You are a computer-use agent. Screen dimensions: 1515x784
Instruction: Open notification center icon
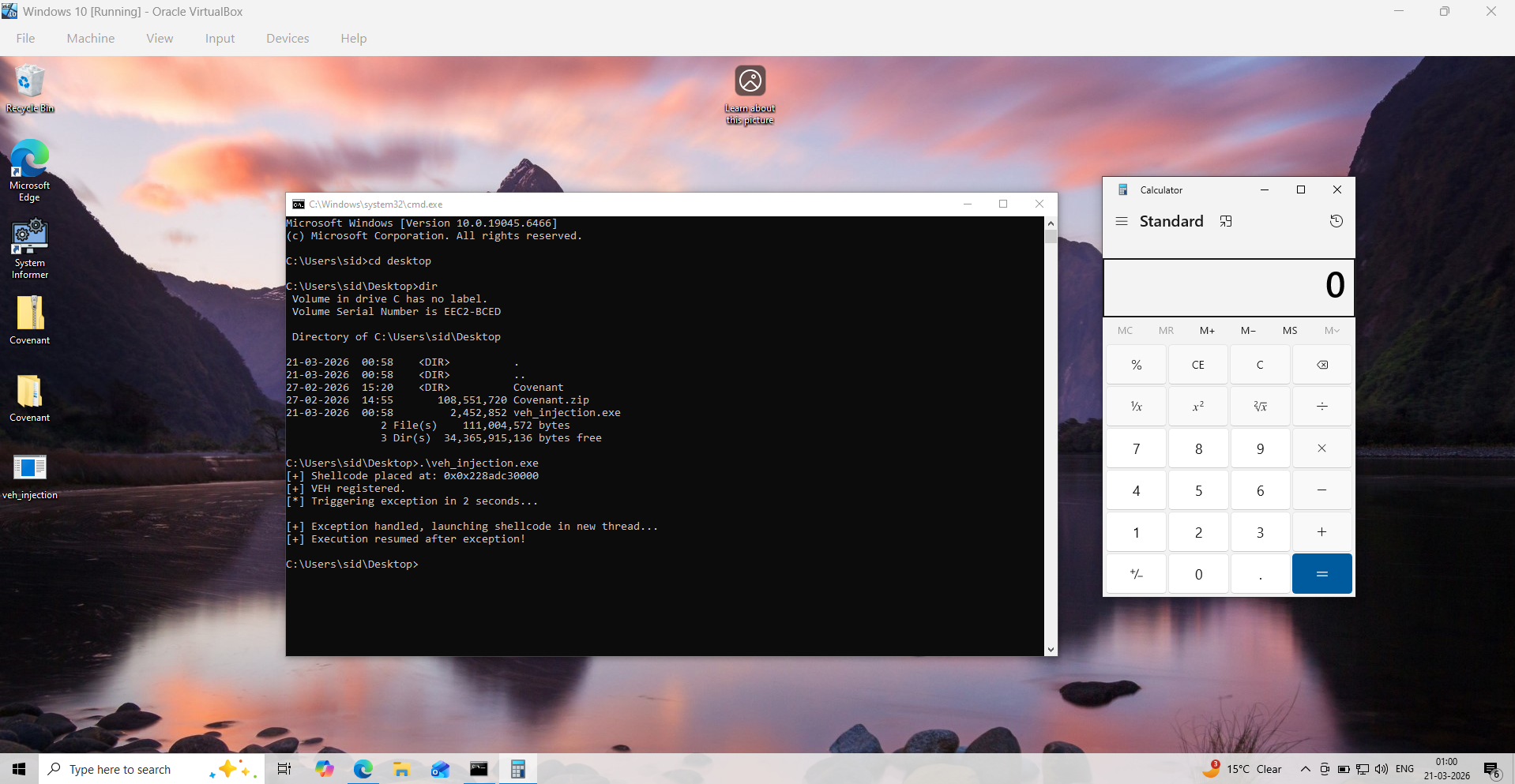1492,770
